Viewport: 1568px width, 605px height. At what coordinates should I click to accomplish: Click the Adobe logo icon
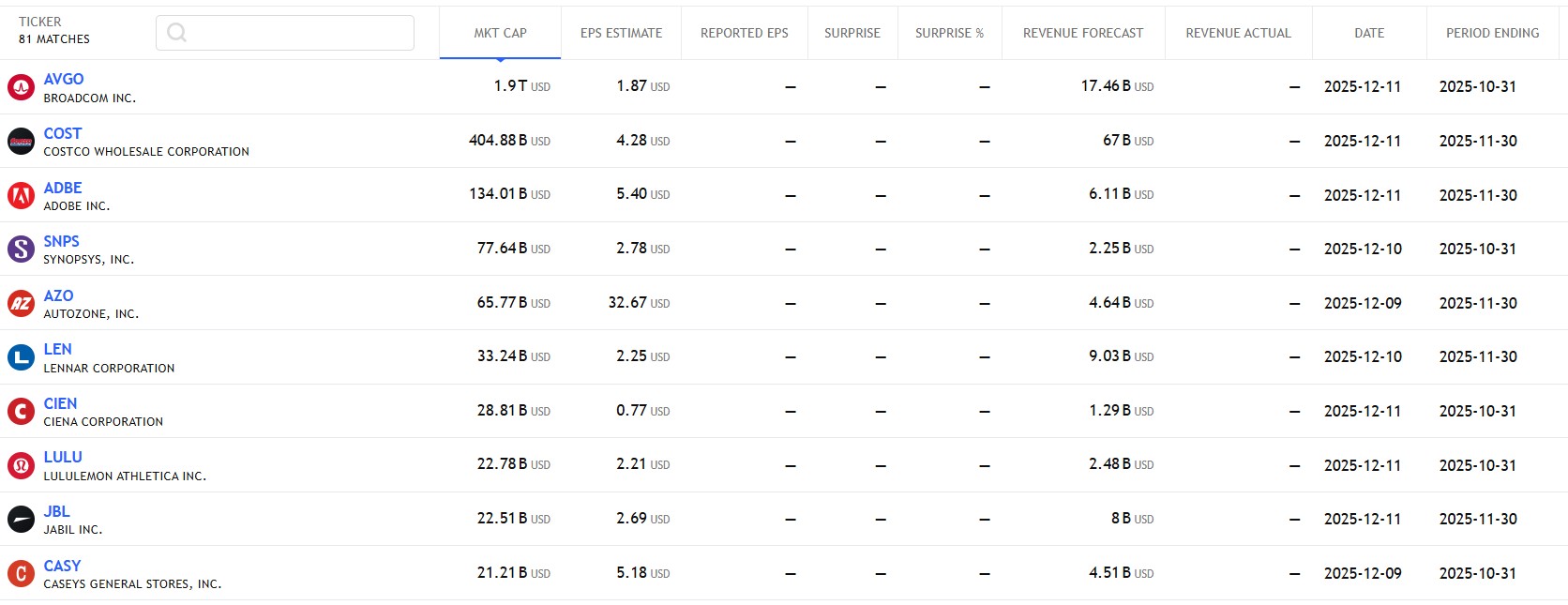pyautogui.click(x=21, y=195)
